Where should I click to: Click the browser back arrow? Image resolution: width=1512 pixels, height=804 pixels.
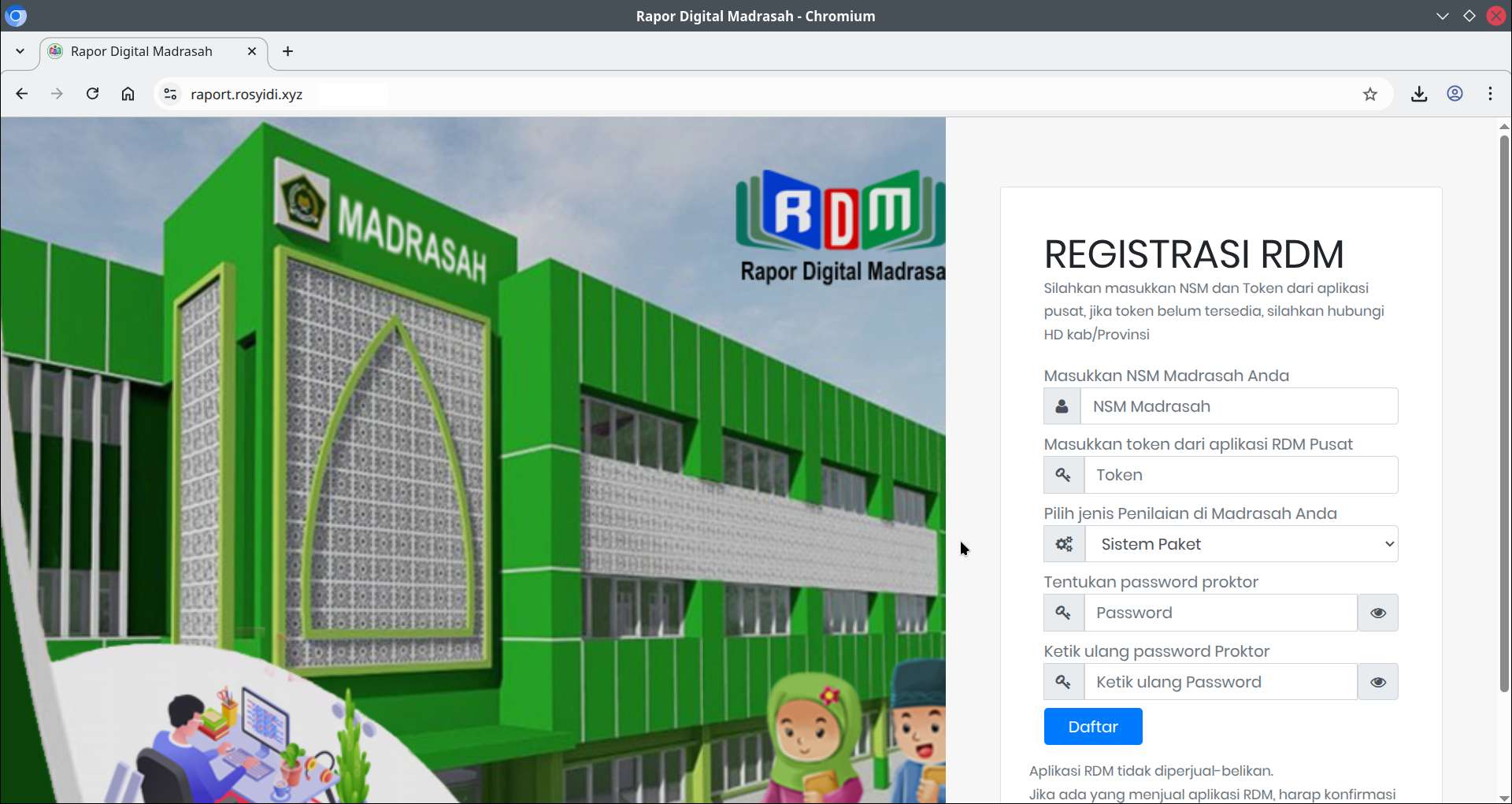pos(22,94)
